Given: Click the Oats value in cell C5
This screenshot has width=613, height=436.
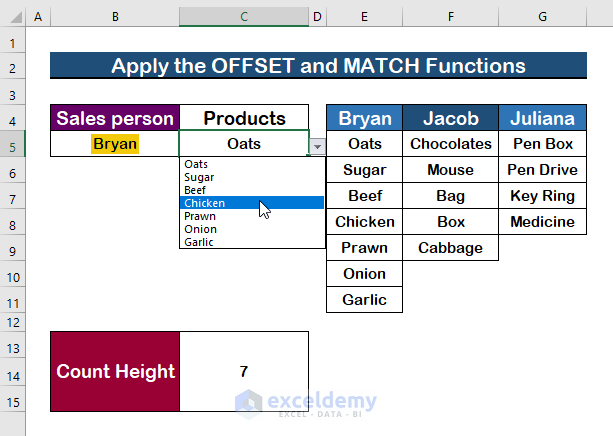Looking at the screenshot, I should tap(244, 144).
